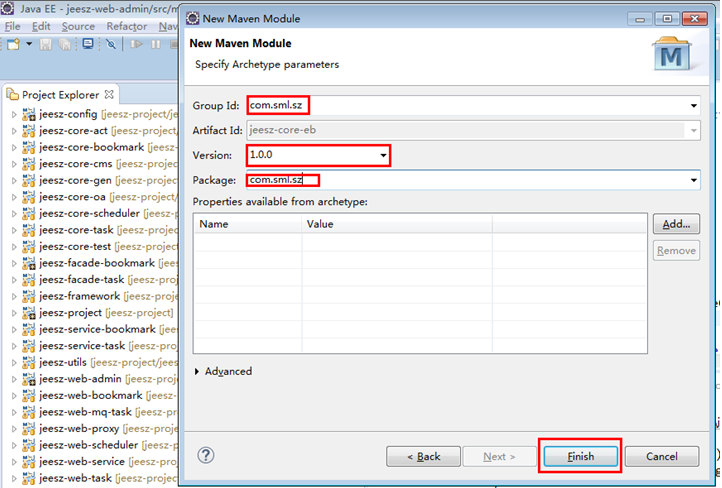Click the jeesz-project Maven project icon
This screenshot has height=488, width=722.
29,313
